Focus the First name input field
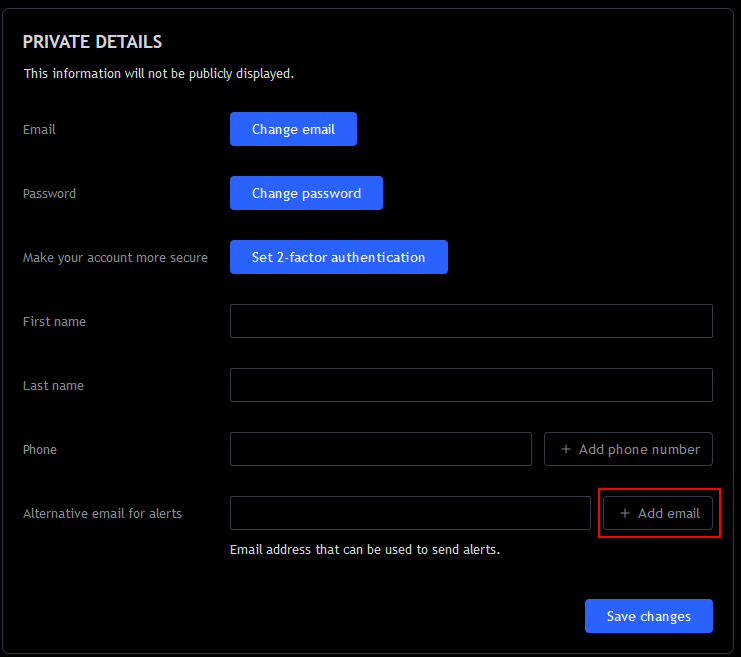Viewport: 741px width, 657px height. coord(471,321)
